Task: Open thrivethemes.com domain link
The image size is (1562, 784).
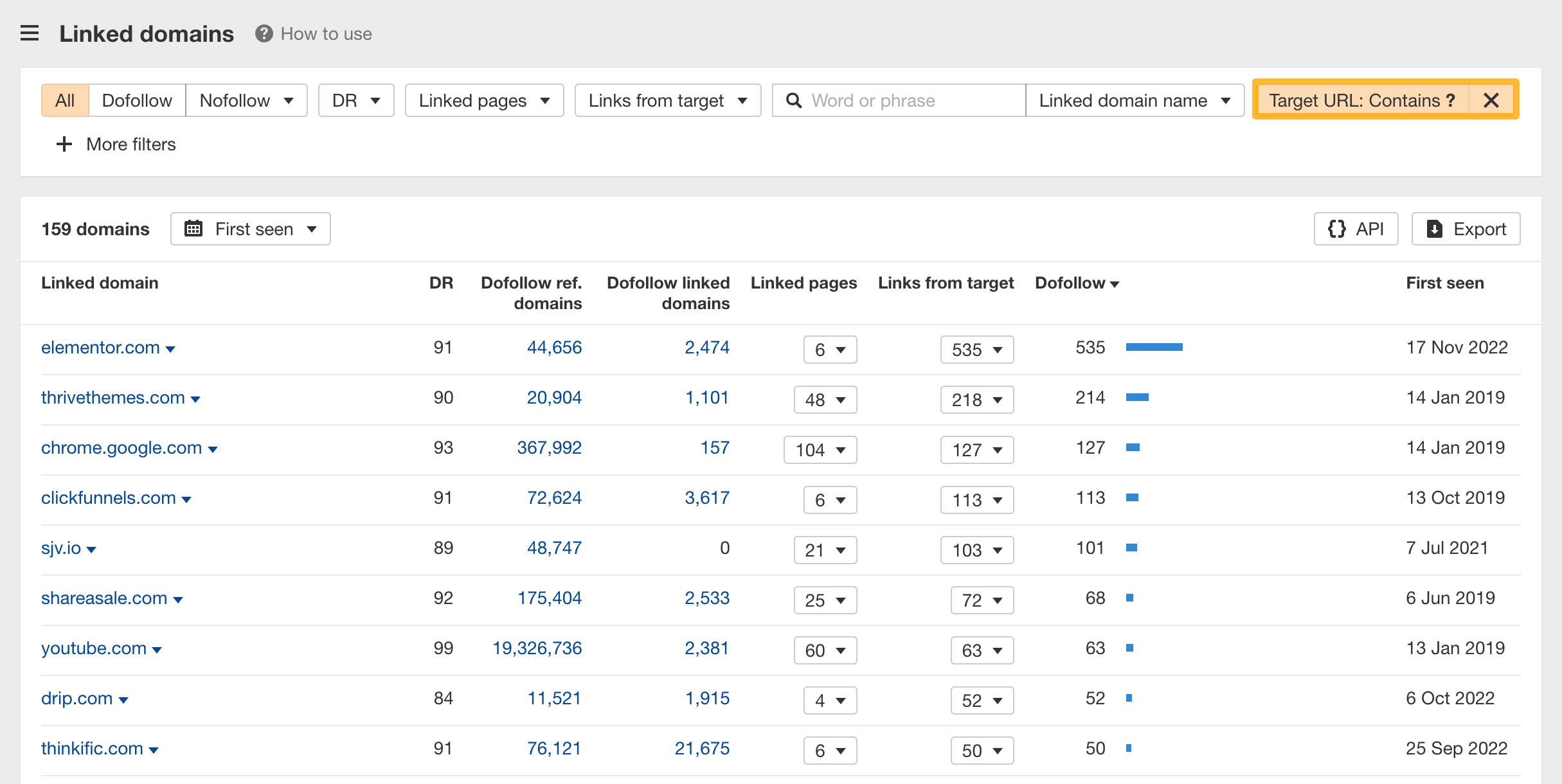Action: tap(113, 398)
